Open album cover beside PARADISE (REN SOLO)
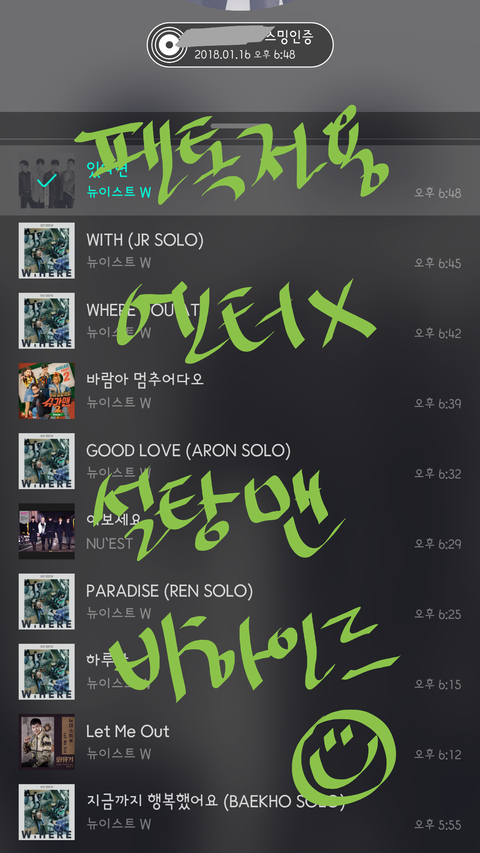480x853 pixels. tap(47, 601)
